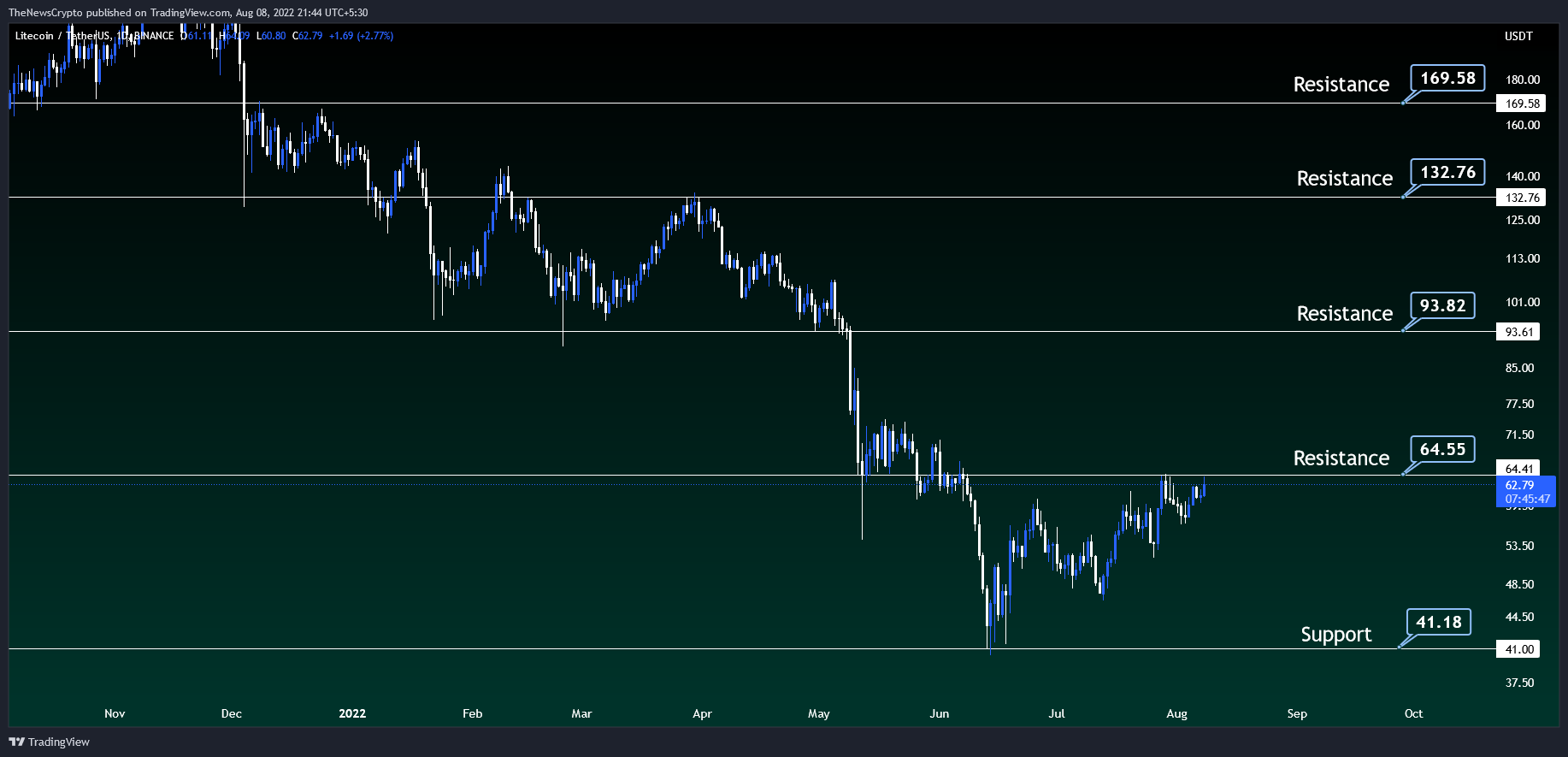Click the Resistance label beside 169.58

[1341, 85]
